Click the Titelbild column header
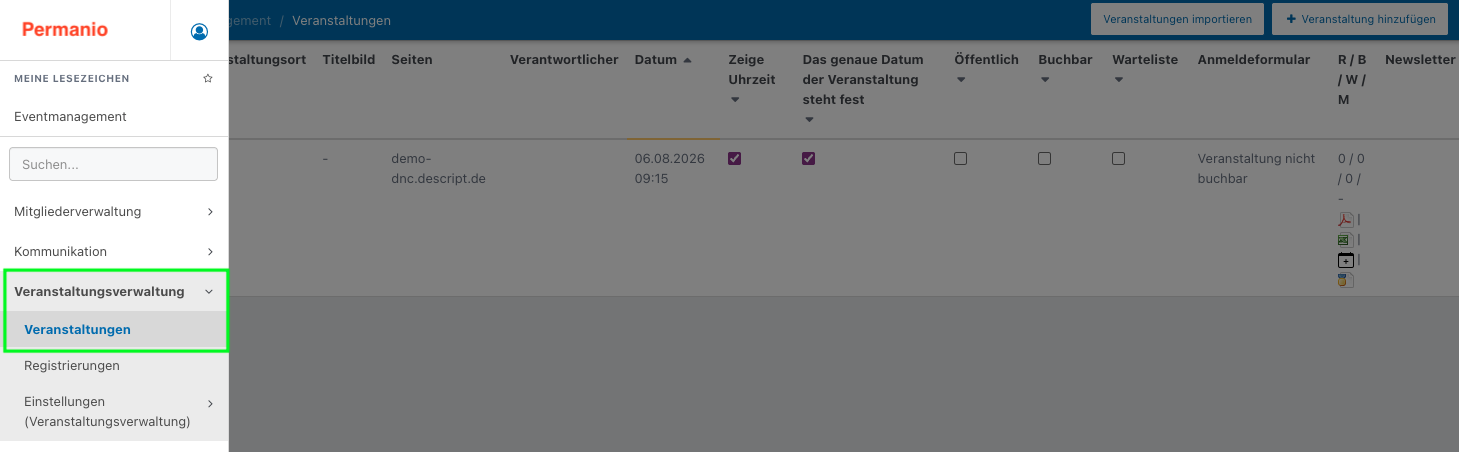1459x452 pixels. click(349, 60)
